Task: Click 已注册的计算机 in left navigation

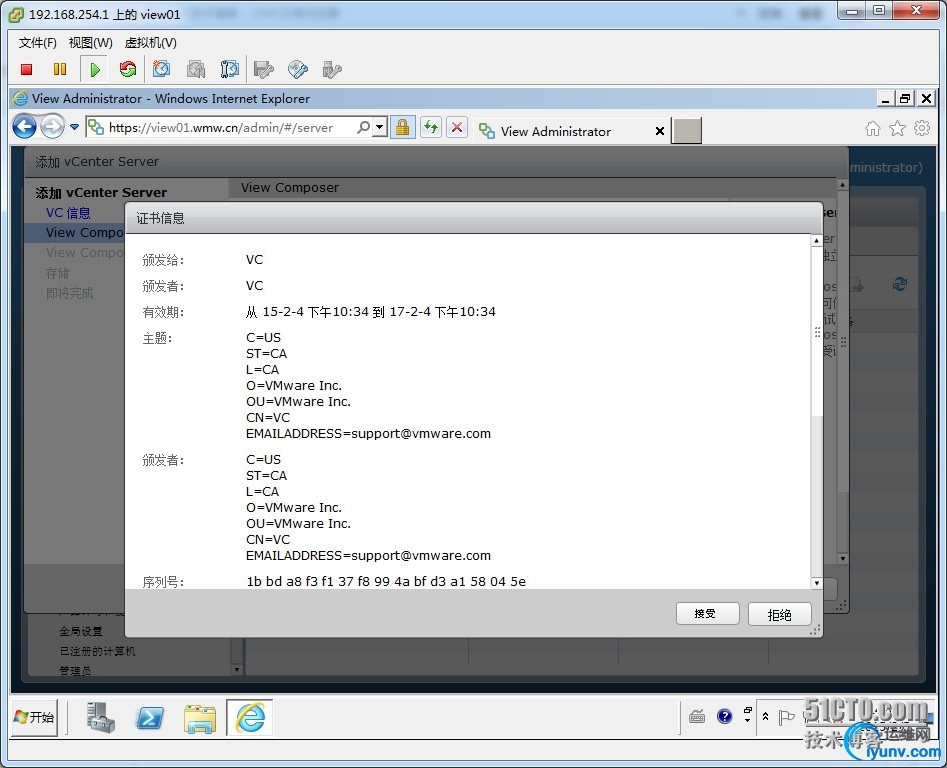Action: pyautogui.click(x=97, y=651)
